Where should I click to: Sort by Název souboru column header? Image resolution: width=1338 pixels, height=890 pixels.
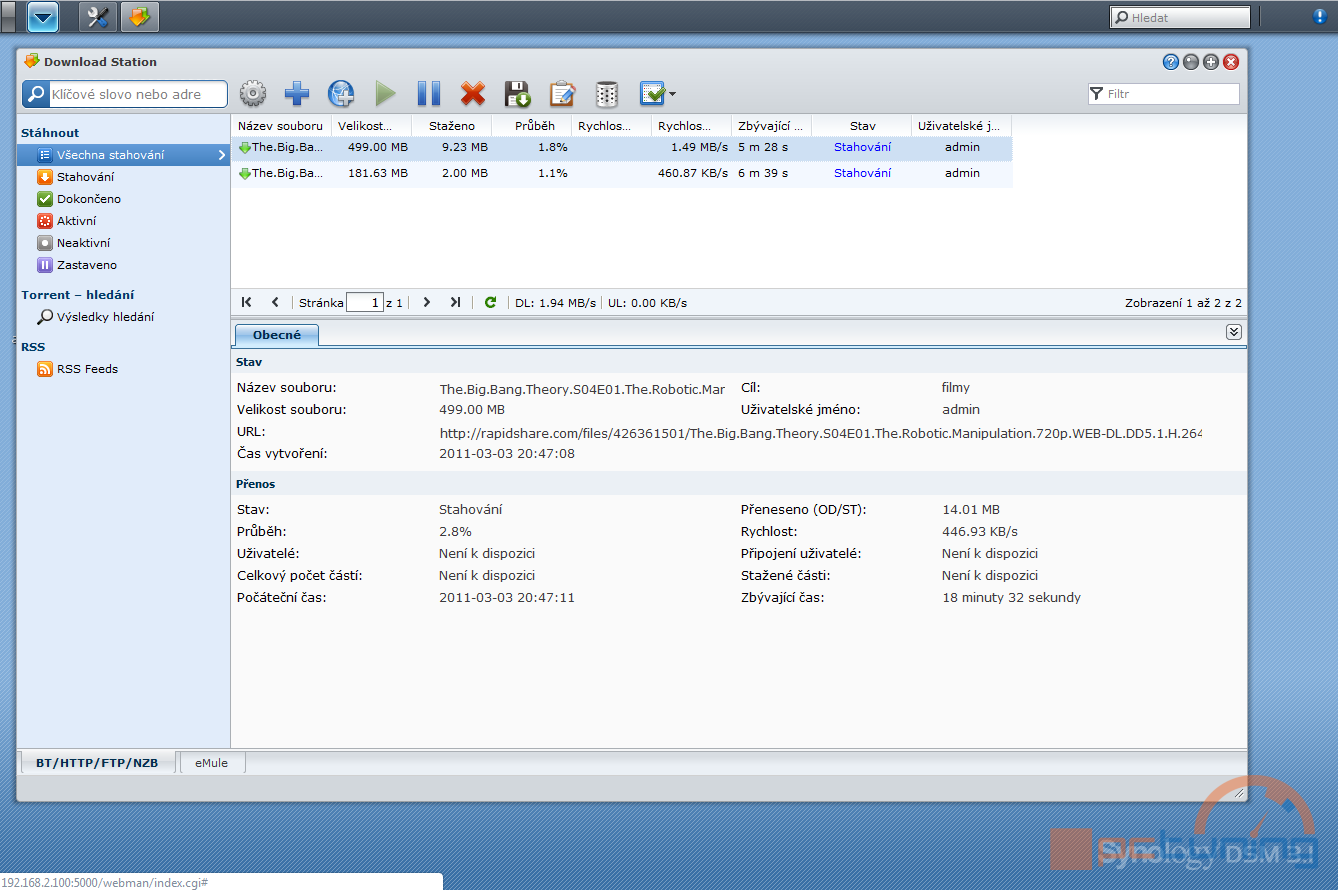(x=281, y=126)
